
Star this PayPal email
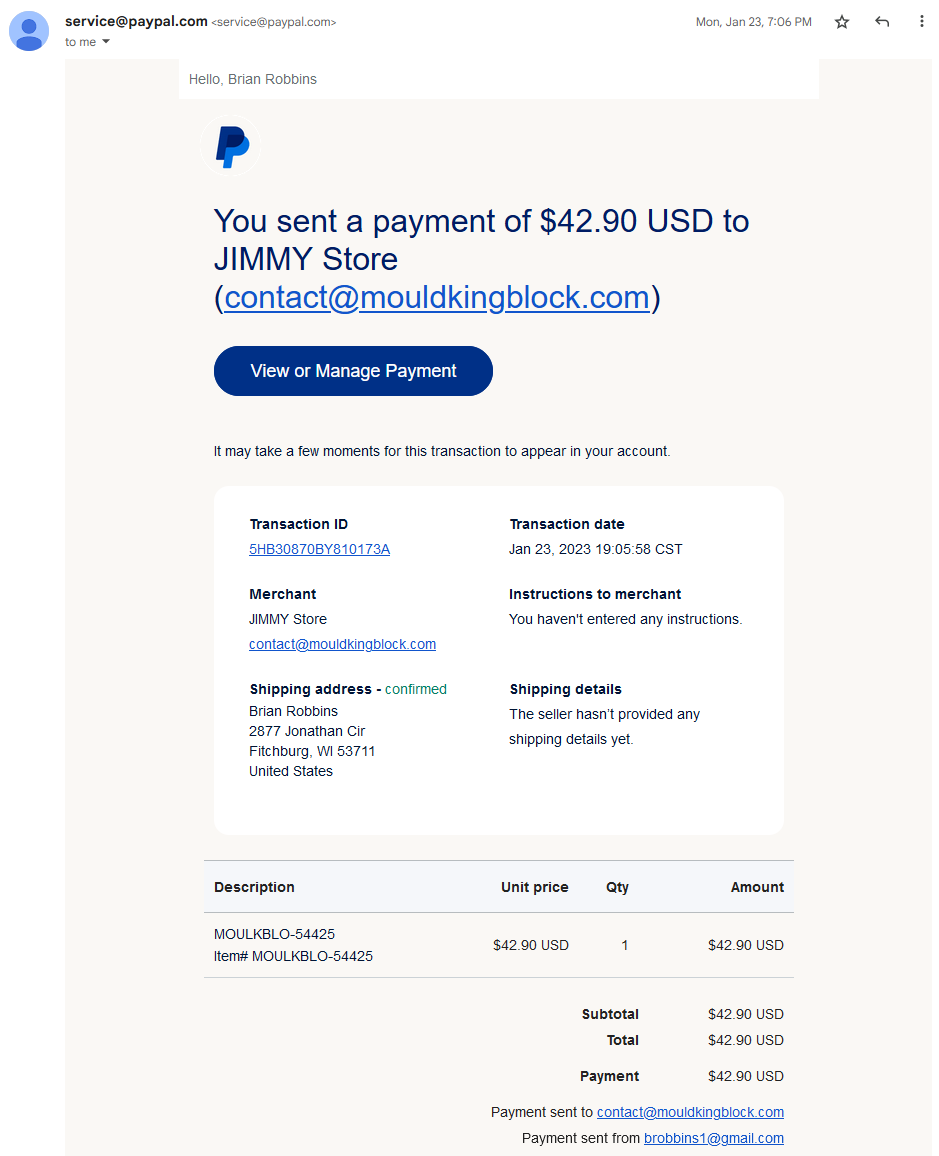pyautogui.click(x=842, y=22)
